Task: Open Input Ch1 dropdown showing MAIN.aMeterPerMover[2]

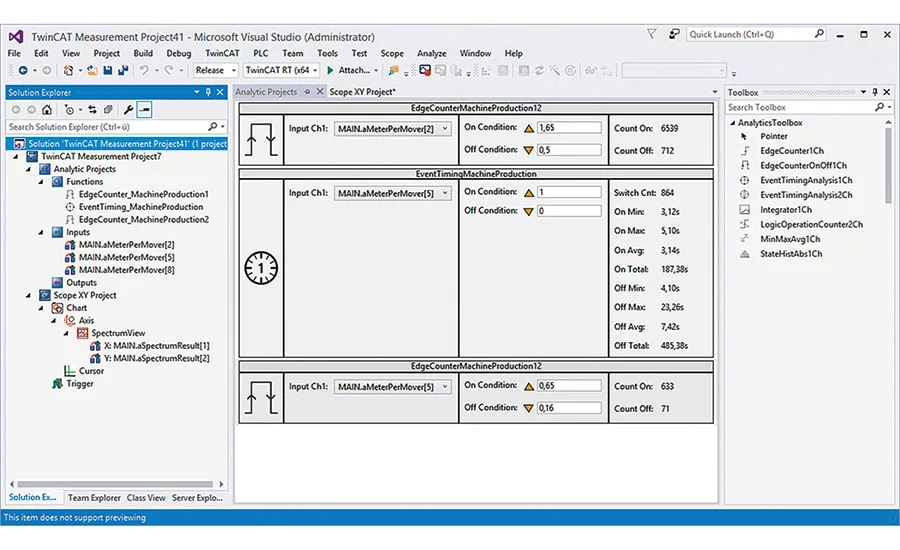Action: click(x=393, y=129)
